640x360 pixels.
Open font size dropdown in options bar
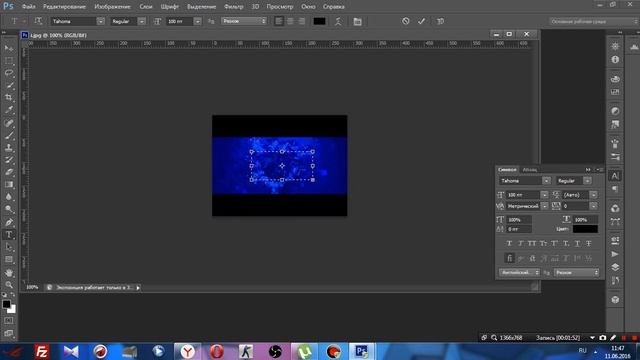(x=198, y=21)
